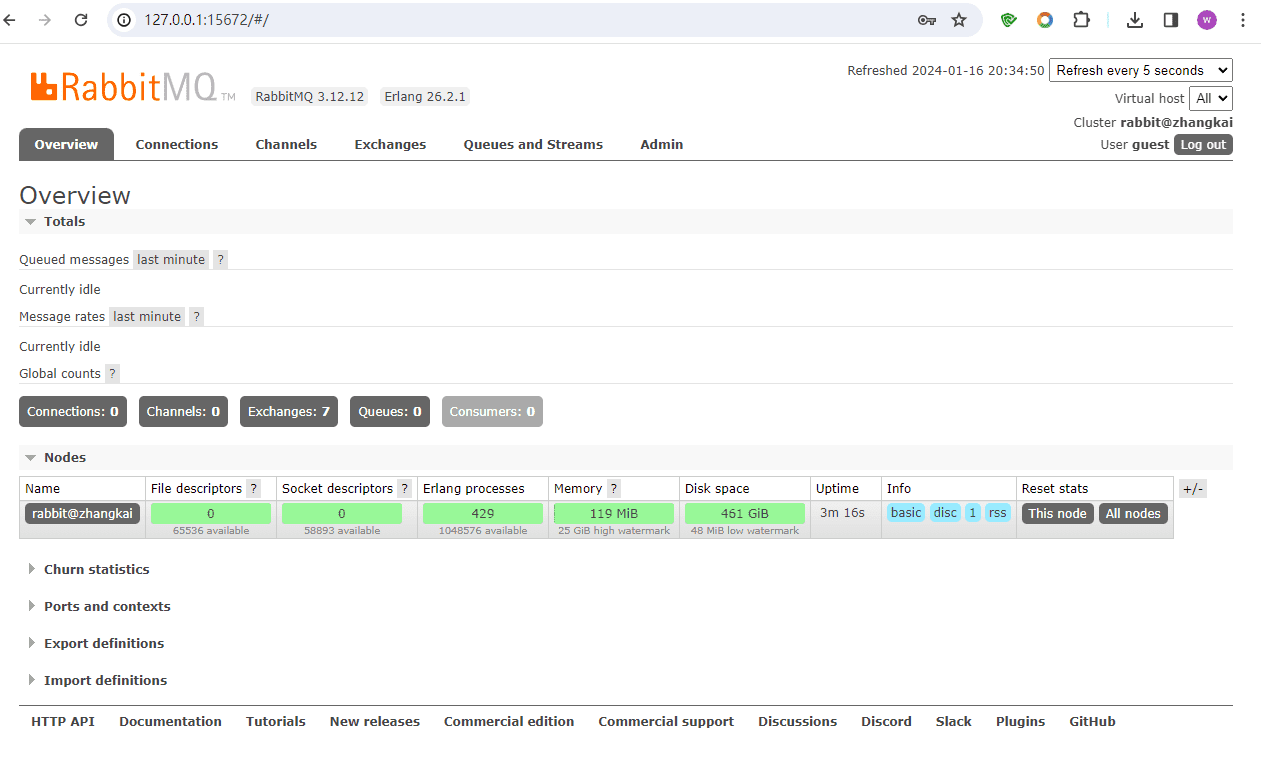The width and height of the screenshot is (1261, 780).
Task: Open the purple profile avatar
Action: [x=1207, y=20]
